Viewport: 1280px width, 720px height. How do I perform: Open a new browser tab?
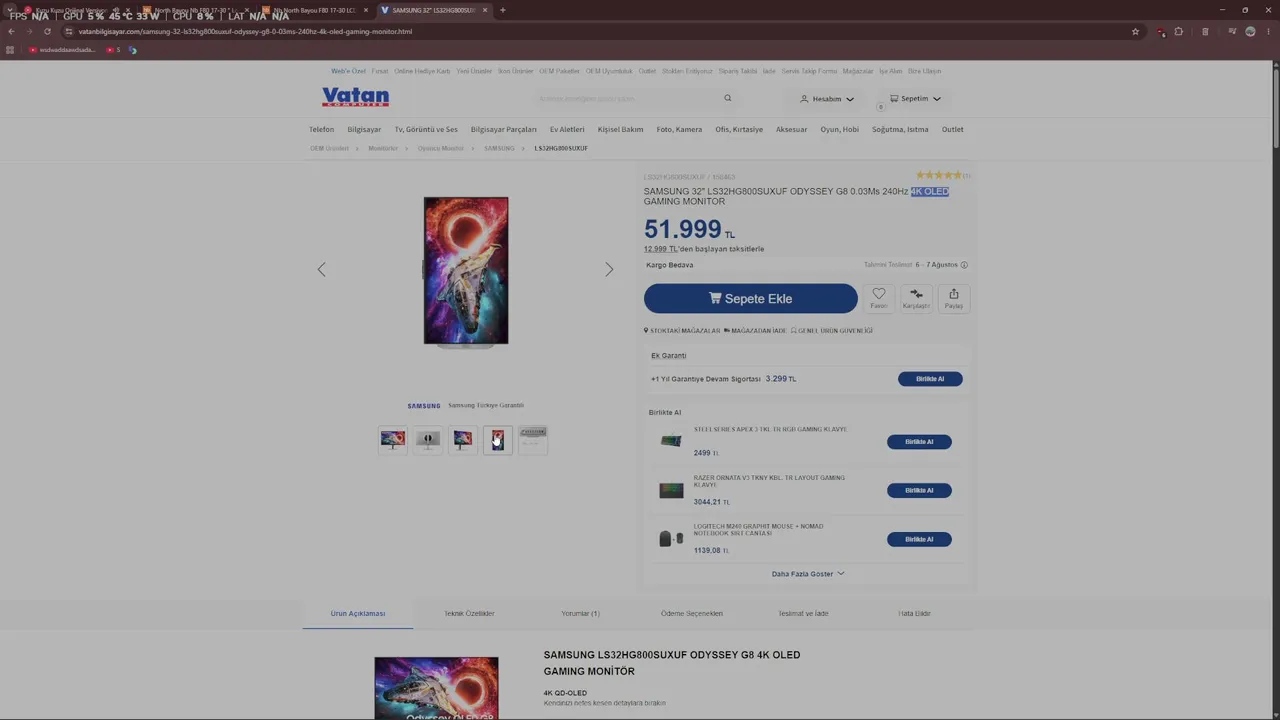(x=502, y=10)
